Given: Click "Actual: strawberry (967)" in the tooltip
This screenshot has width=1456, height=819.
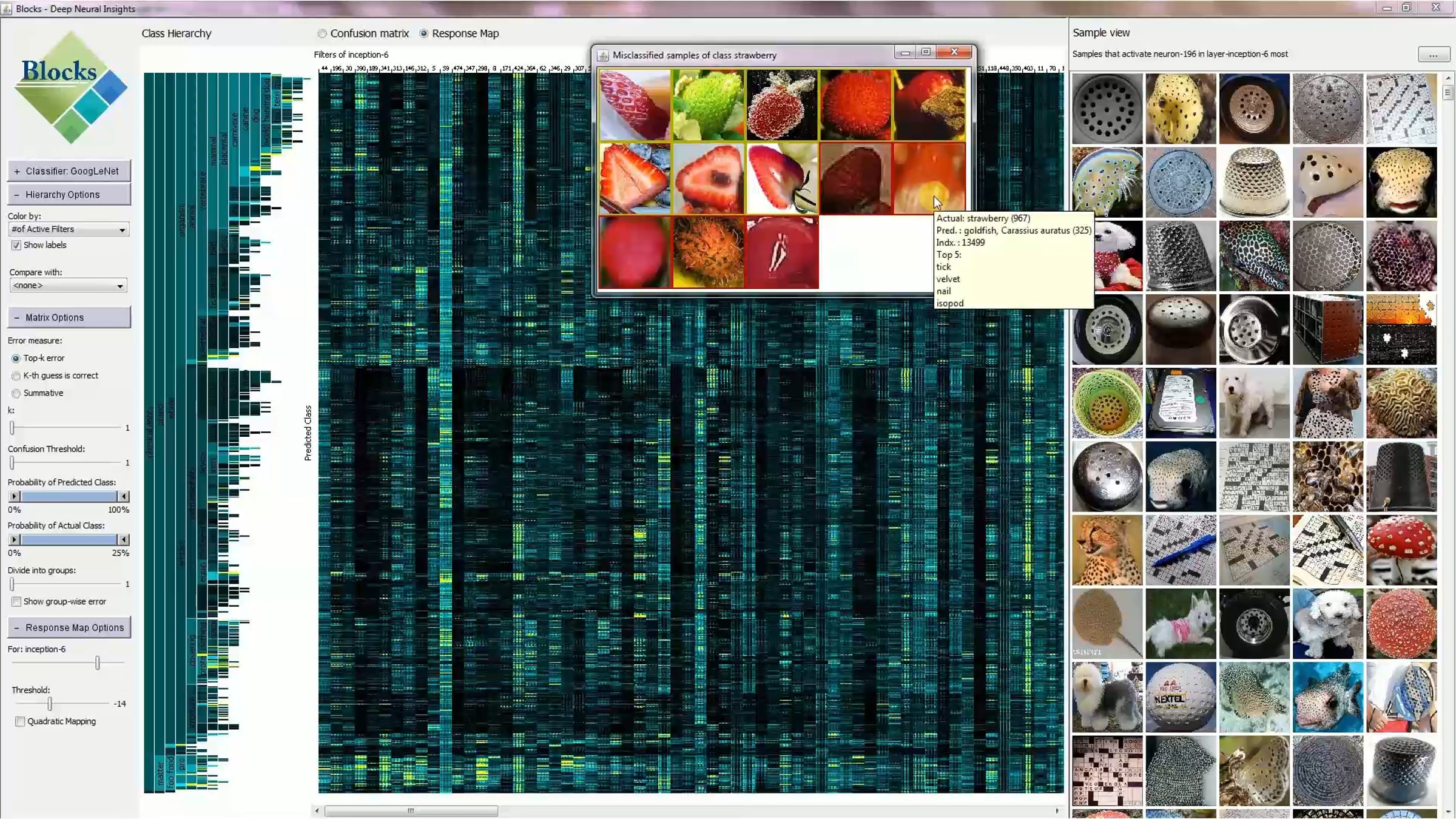Looking at the screenshot, I should (x=983, y=218).
